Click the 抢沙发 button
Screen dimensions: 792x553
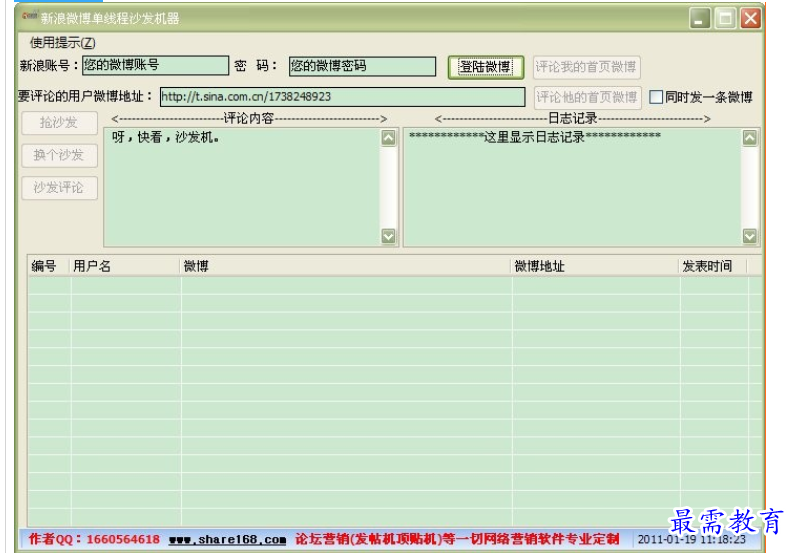pos(59,123)
